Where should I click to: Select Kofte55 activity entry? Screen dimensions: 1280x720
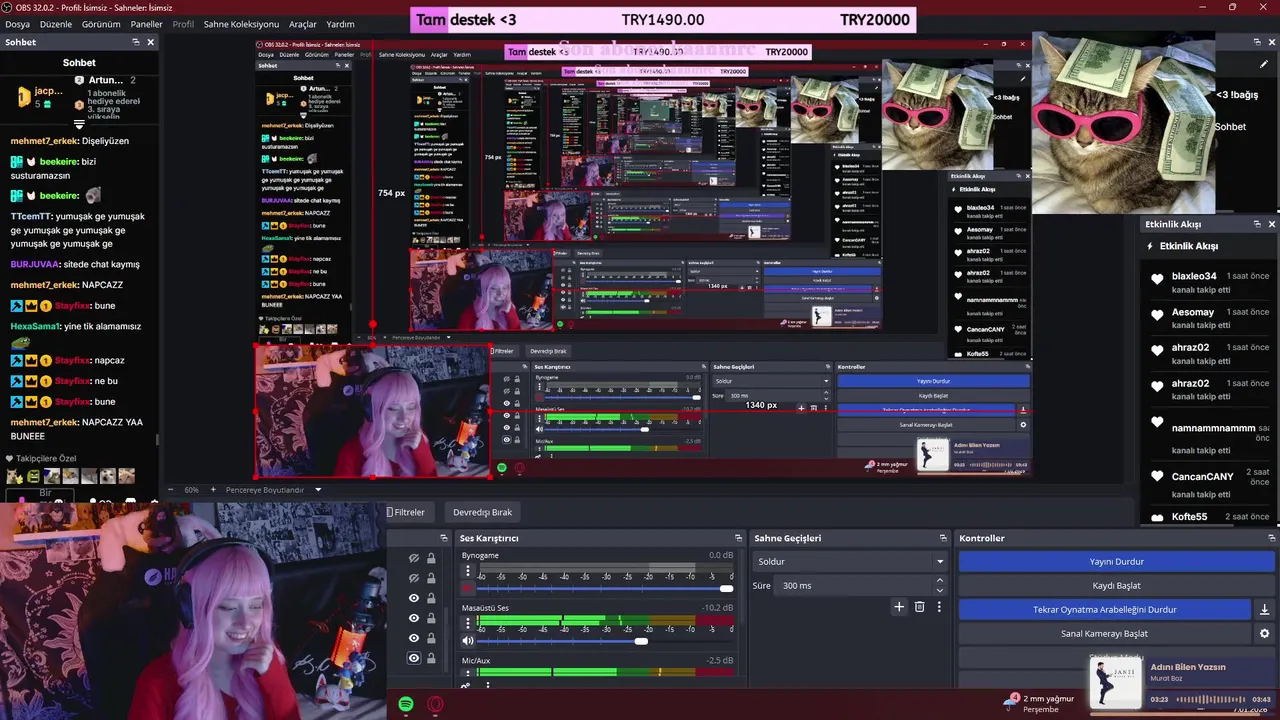(x=1208, y=517)
